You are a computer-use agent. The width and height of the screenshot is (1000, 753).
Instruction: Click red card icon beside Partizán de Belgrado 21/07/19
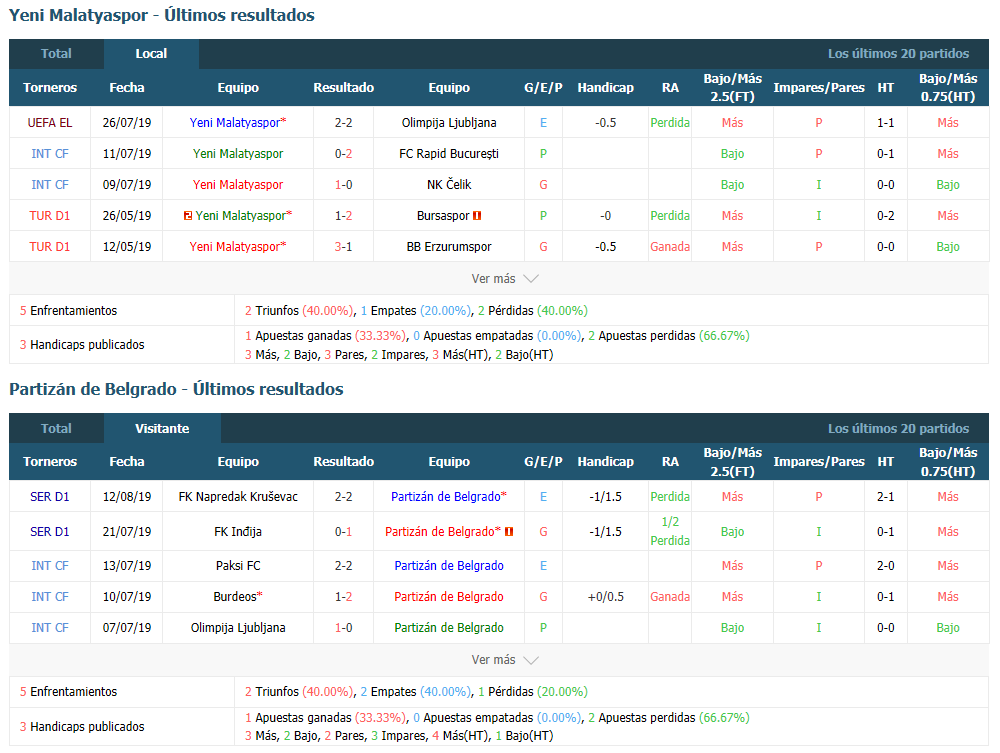509,532
